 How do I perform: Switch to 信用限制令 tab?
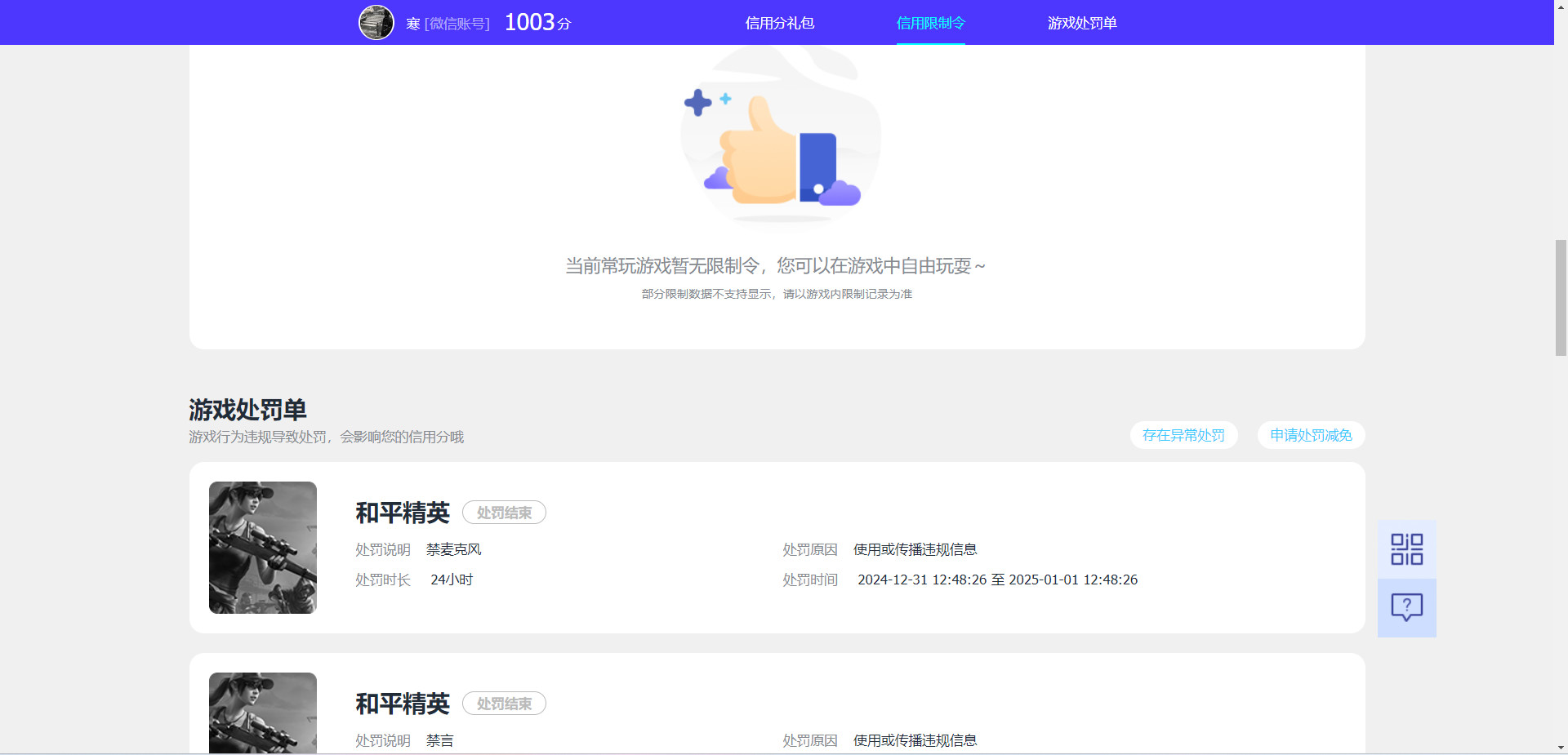point(930,23)
